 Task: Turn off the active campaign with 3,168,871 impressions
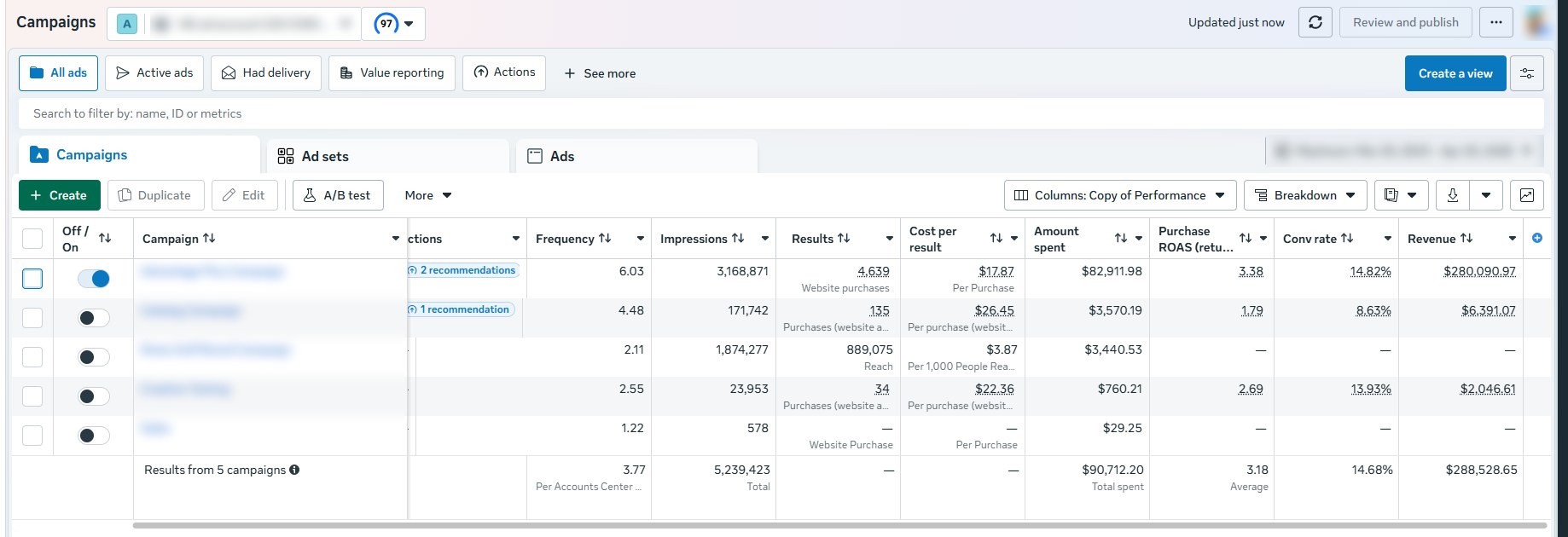pyautogui.click(x=94, y=279)
